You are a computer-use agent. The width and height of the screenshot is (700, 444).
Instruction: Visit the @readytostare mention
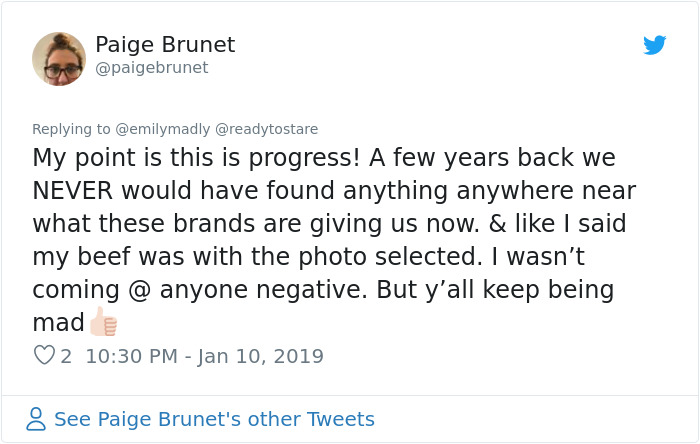[267, 129]
